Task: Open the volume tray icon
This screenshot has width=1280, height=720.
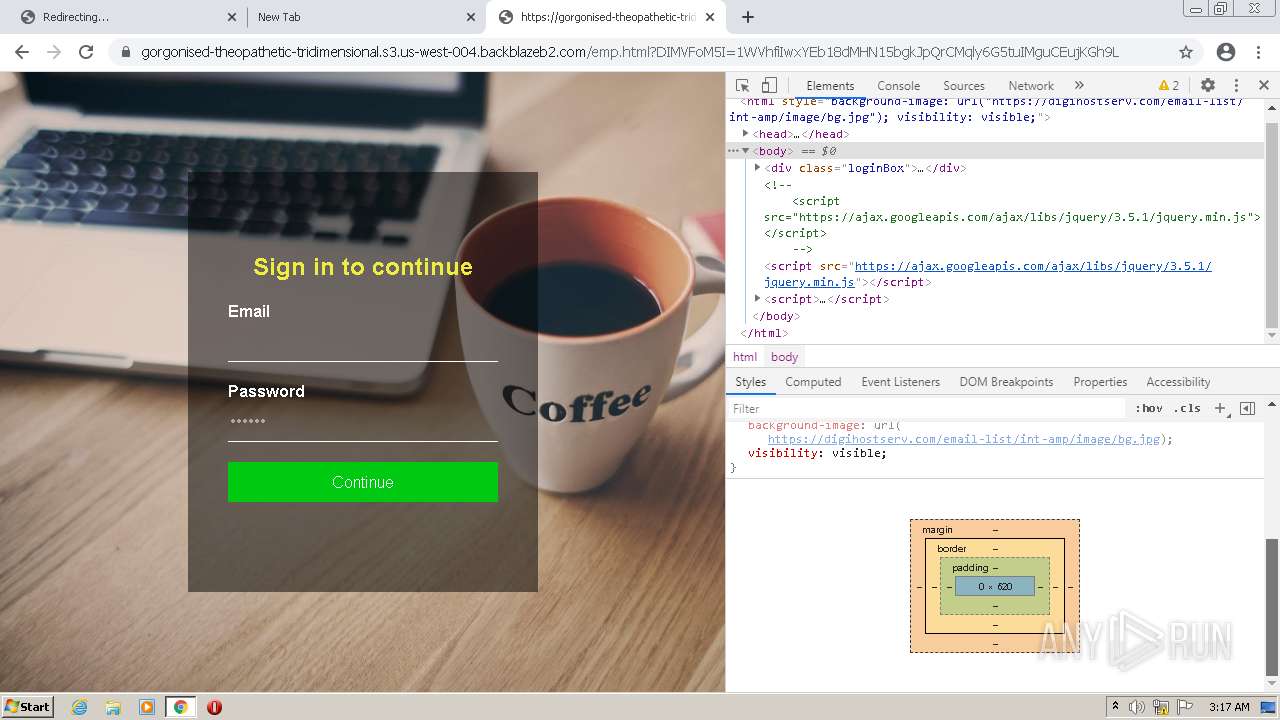Action: coord(1138,707)
